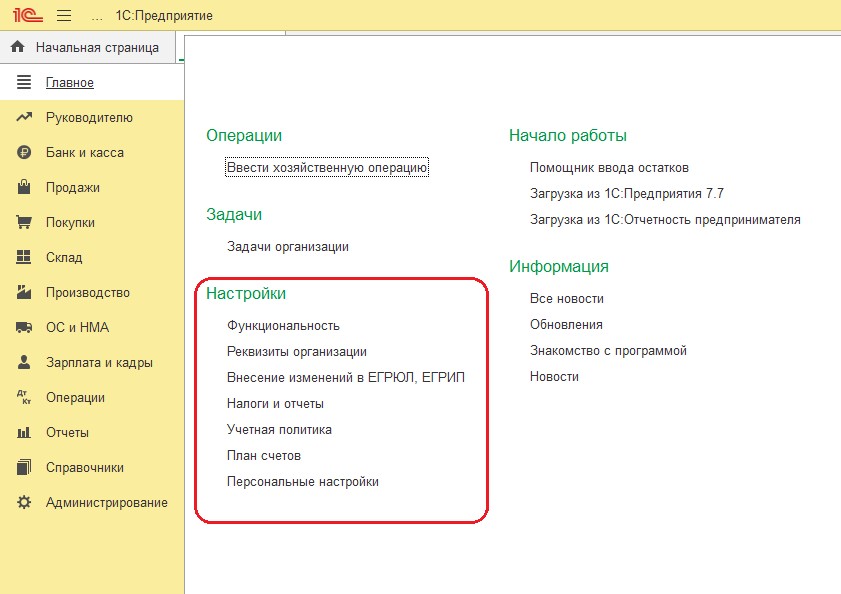Open the Функциональность settings link
Screen dimensions: 841x594
coord(283,326)
